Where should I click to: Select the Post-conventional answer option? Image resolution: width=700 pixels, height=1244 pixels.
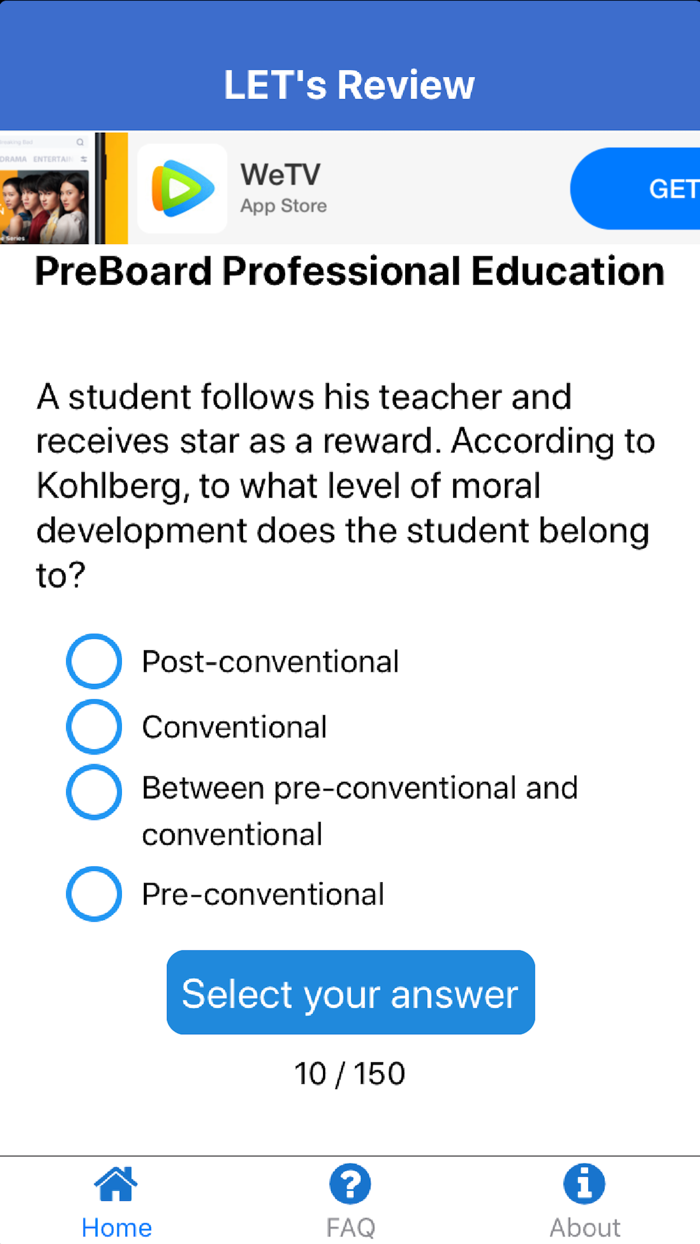tap(93, 661)
